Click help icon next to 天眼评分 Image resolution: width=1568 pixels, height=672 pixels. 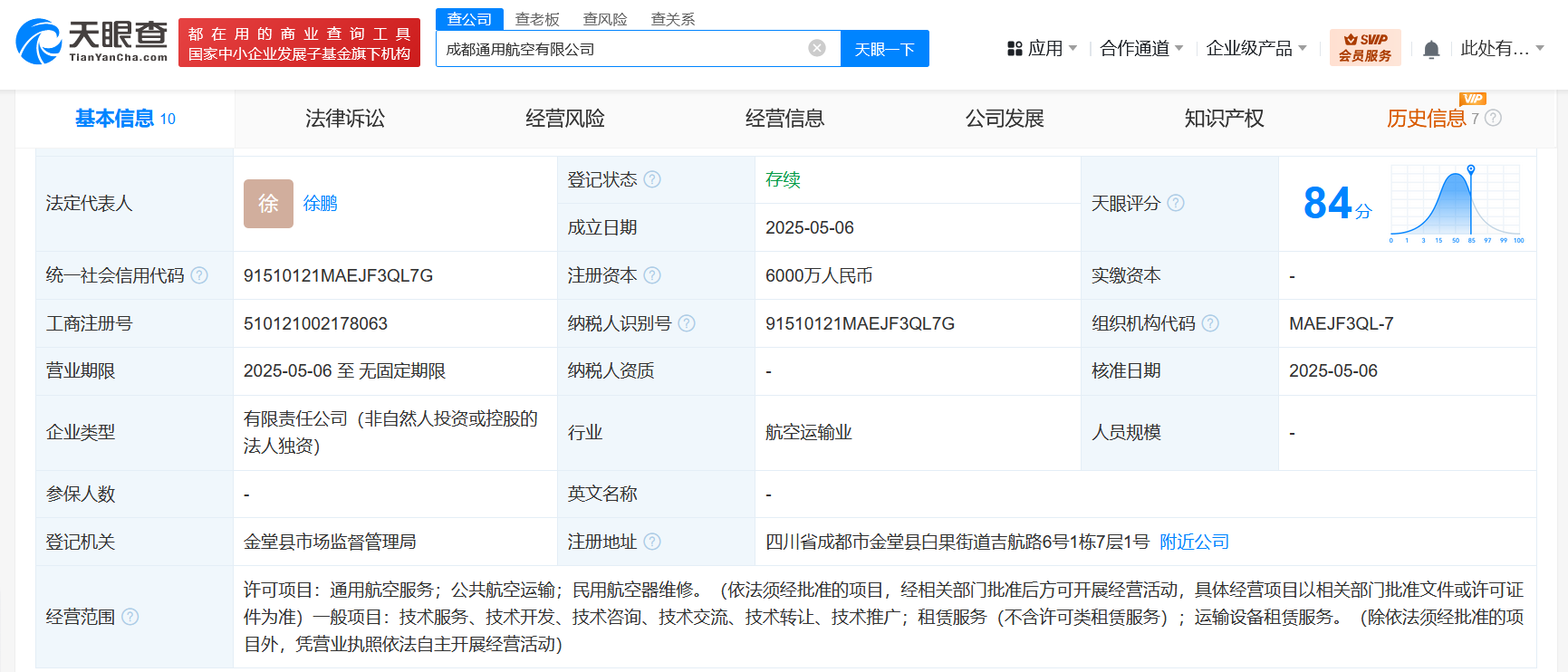click(x=1176, y=203)
